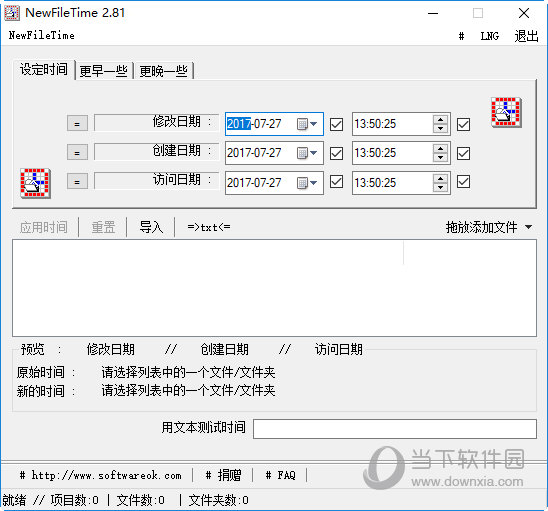Screen dimensions: 548x511
Task: Decrease 访问日期 time with down arrow
Action: (440, 187)
